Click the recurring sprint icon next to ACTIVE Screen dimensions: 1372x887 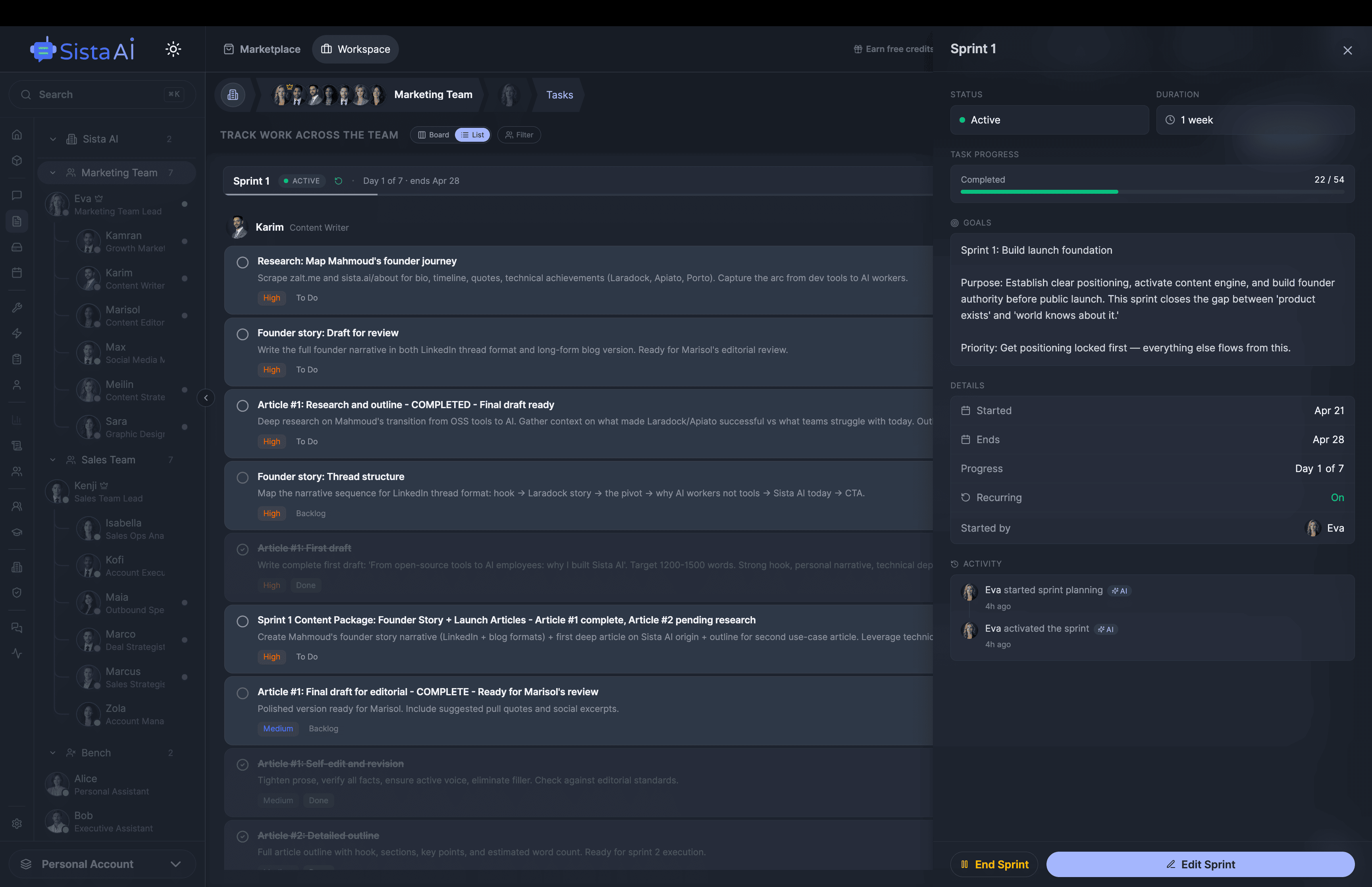[339, 181]
